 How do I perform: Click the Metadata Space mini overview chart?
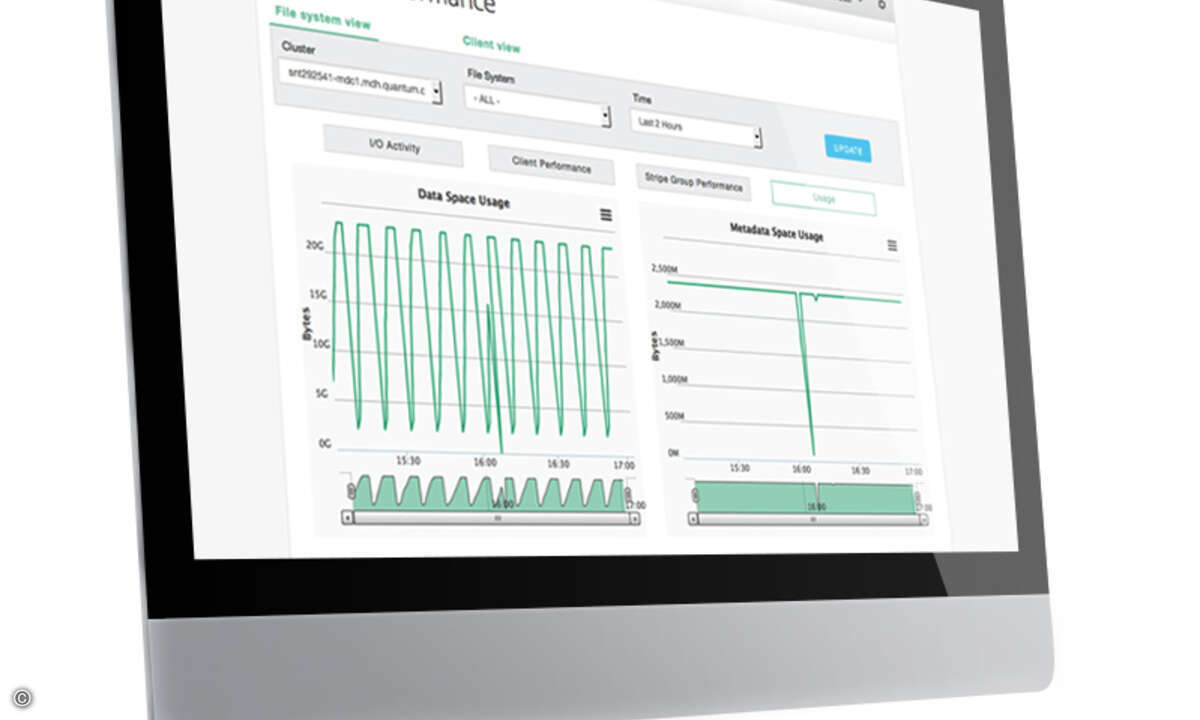pyautogui.click(x=806, y=497)
